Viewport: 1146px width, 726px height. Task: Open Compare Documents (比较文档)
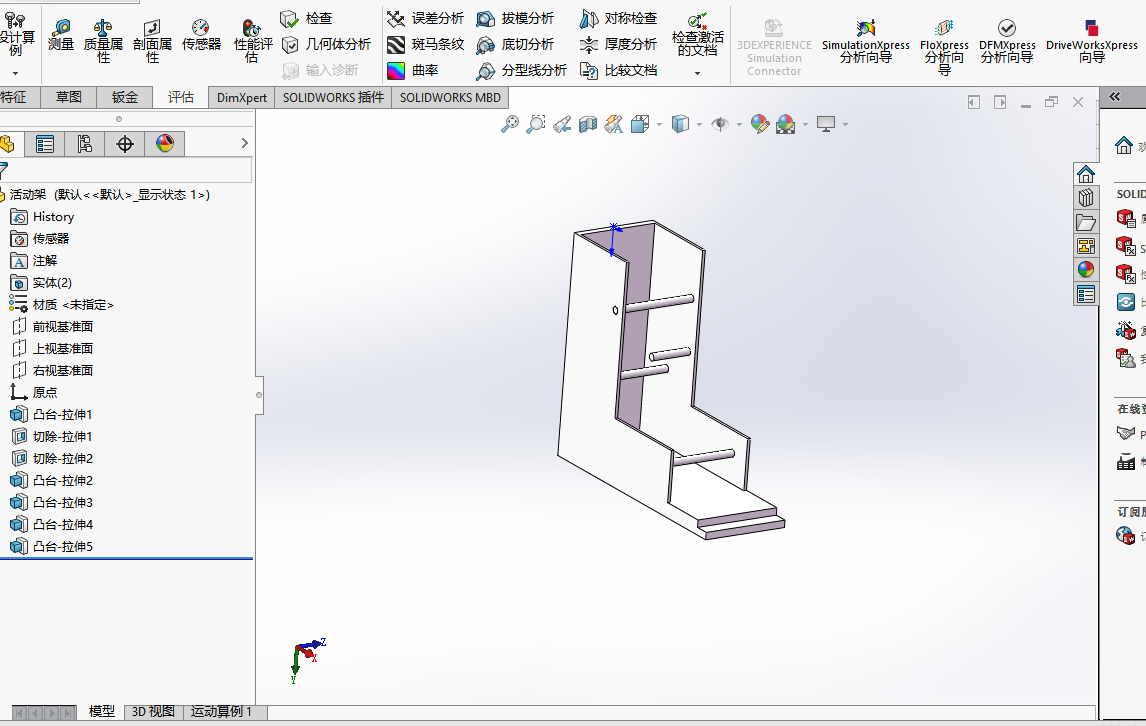coord(618,71)
